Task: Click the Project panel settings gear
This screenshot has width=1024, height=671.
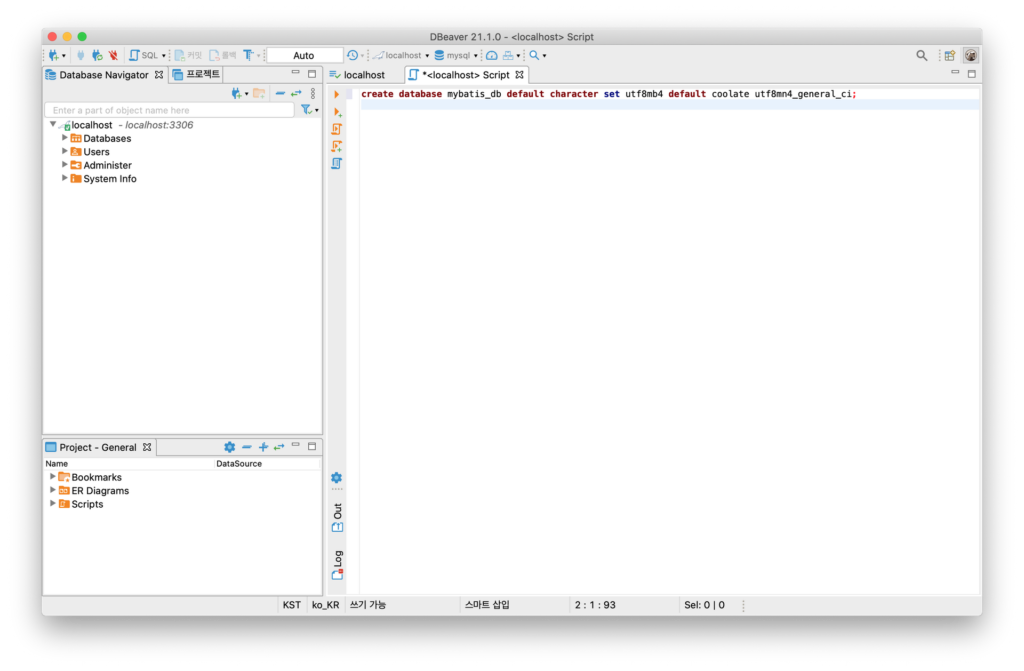Action: [x=230, y=447]
